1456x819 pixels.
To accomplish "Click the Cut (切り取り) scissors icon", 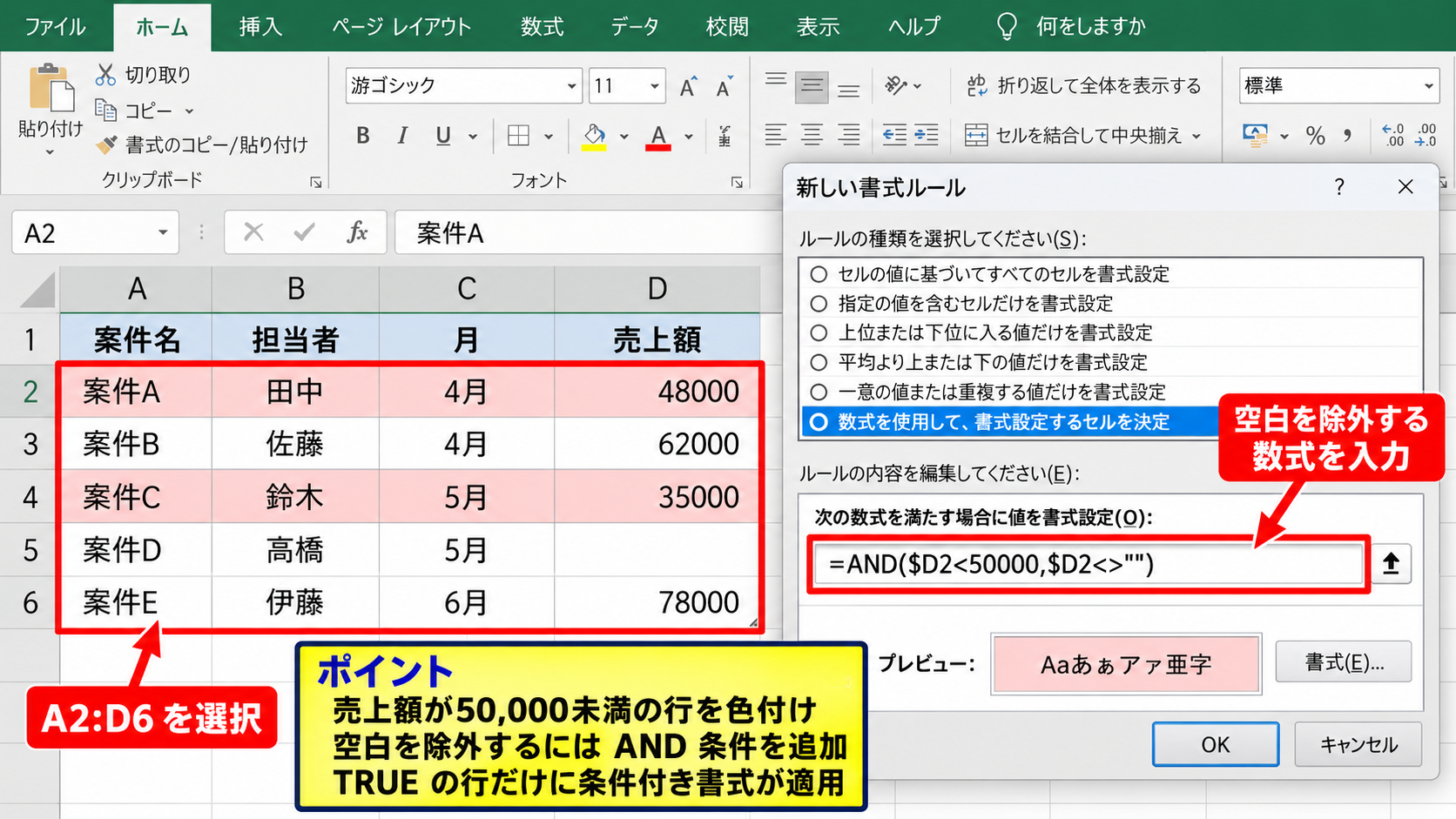I will 105,75.
